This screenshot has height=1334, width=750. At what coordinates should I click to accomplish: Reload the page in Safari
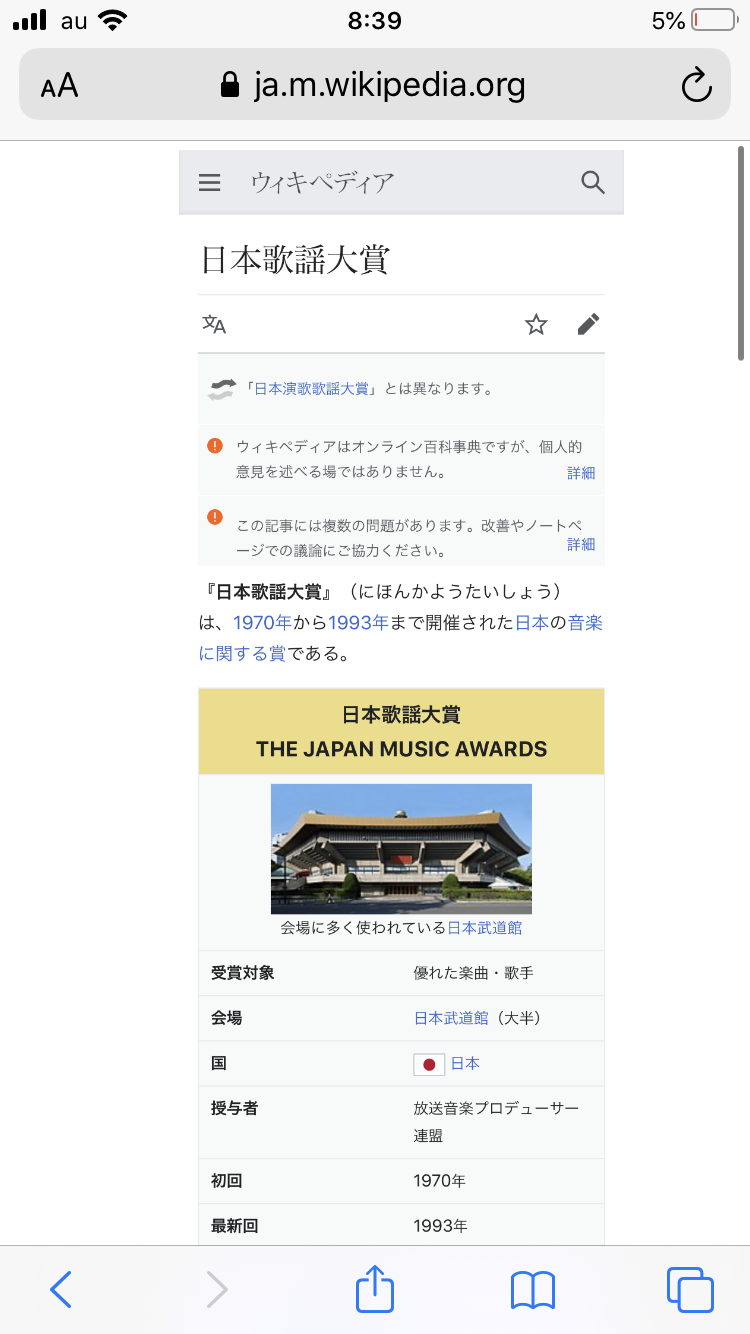pos(696,85)
